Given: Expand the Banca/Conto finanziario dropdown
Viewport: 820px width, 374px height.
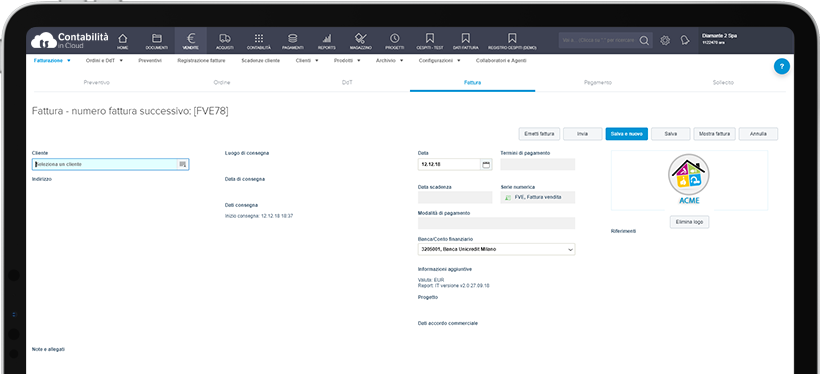Looking at the screenshot, I should point(496,250).
